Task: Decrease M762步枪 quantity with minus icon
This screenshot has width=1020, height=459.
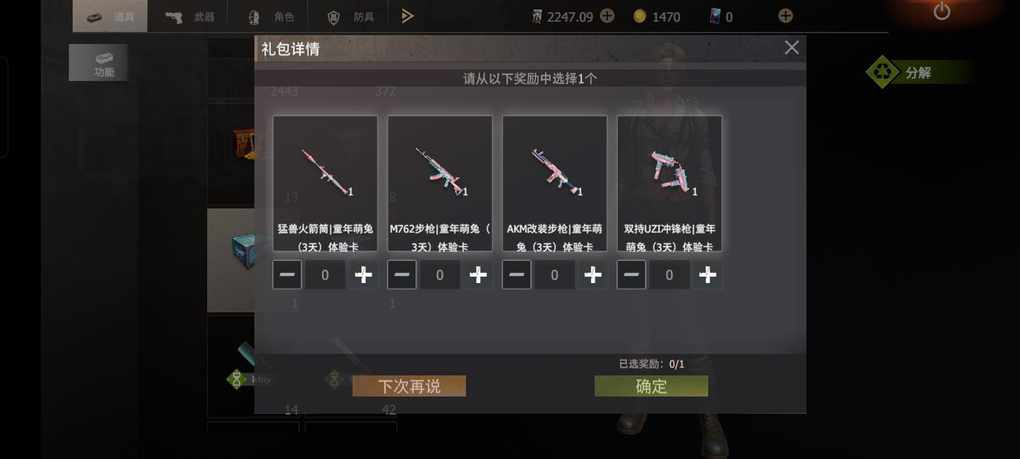Action: (402, 275)
